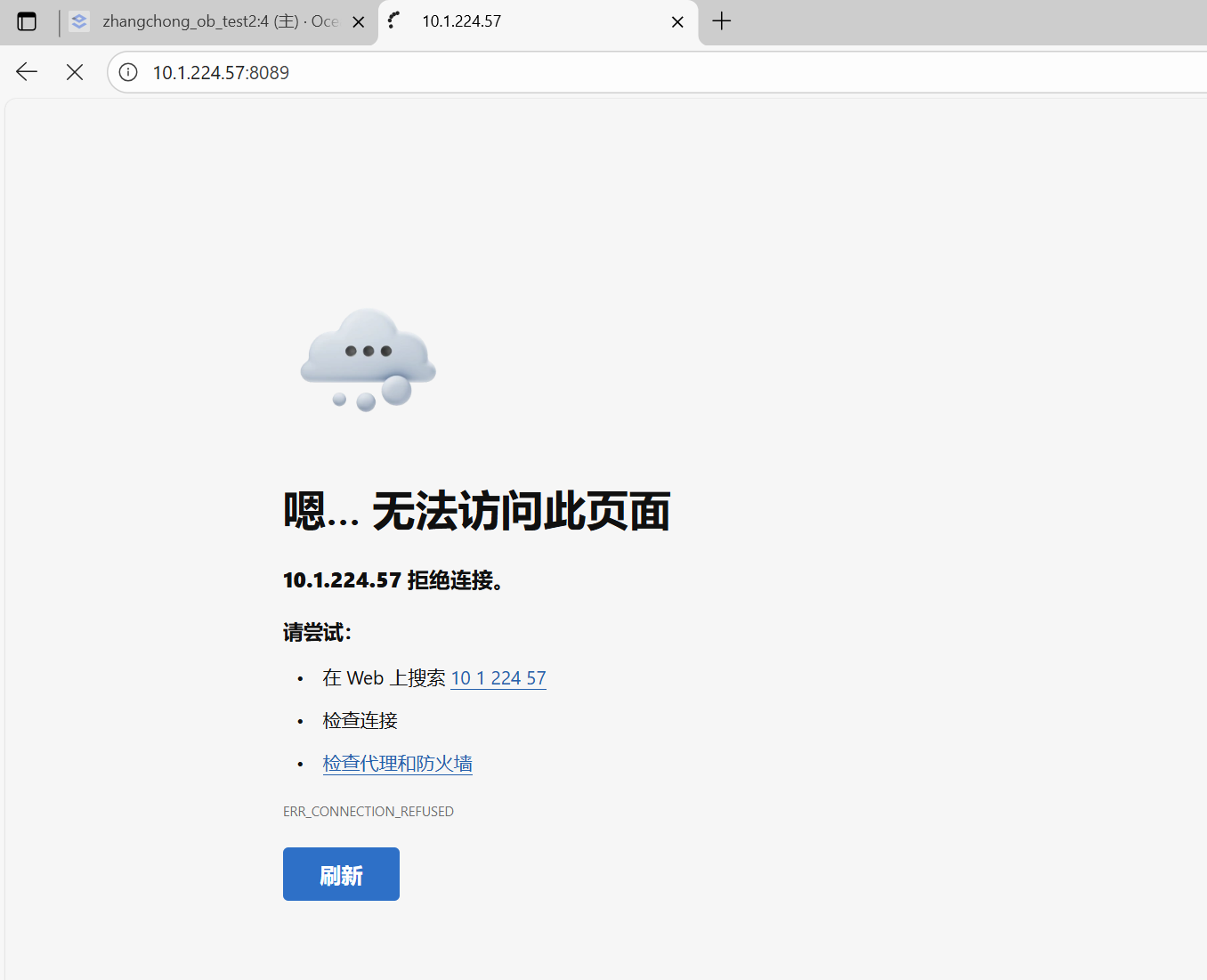The image size is (1207, 980).
Task: Click the 检查连接 suggestion text
Action: click(x=360, y=721)
